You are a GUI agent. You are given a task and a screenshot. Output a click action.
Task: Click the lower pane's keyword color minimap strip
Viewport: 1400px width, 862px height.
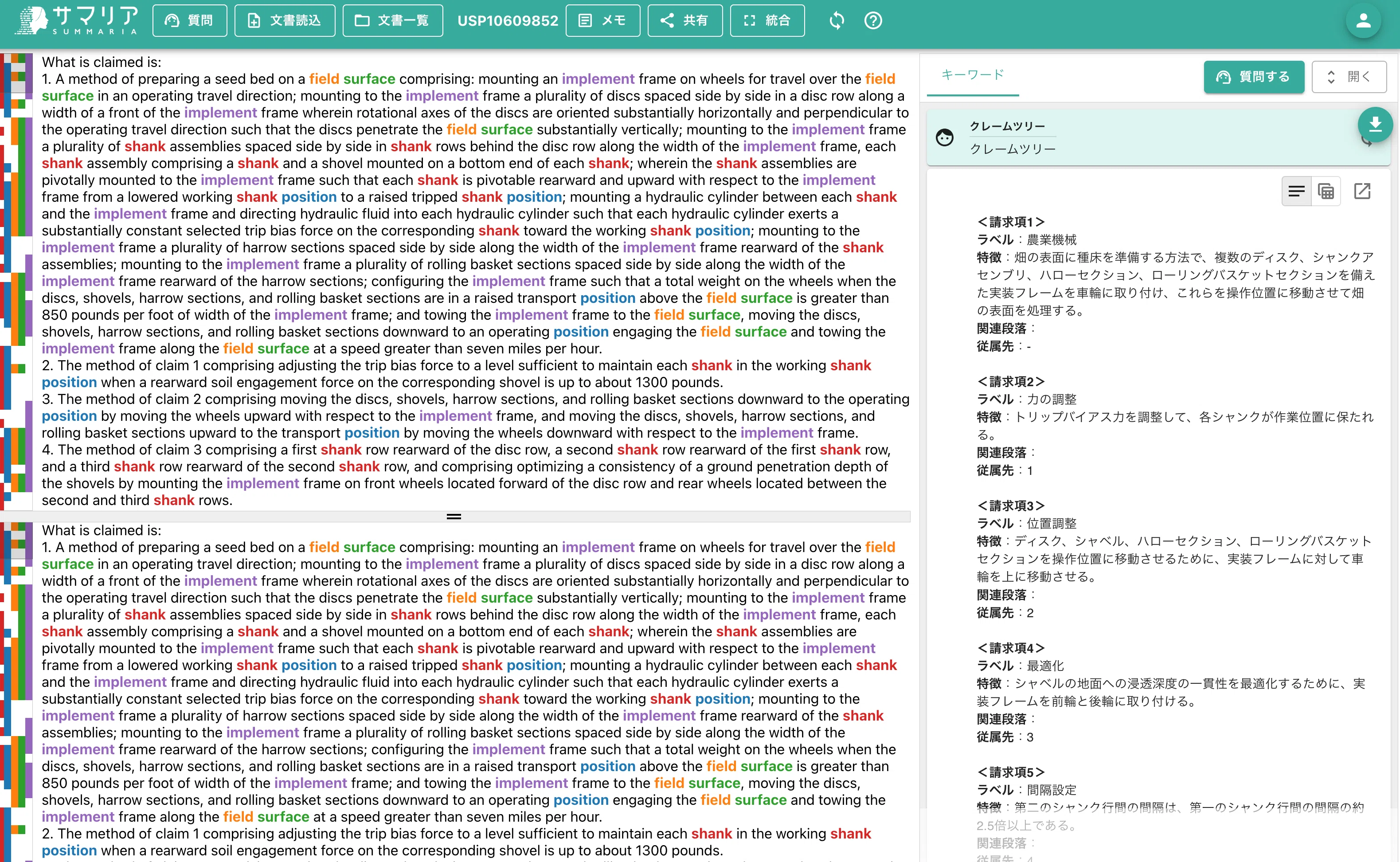coord(16,692)
